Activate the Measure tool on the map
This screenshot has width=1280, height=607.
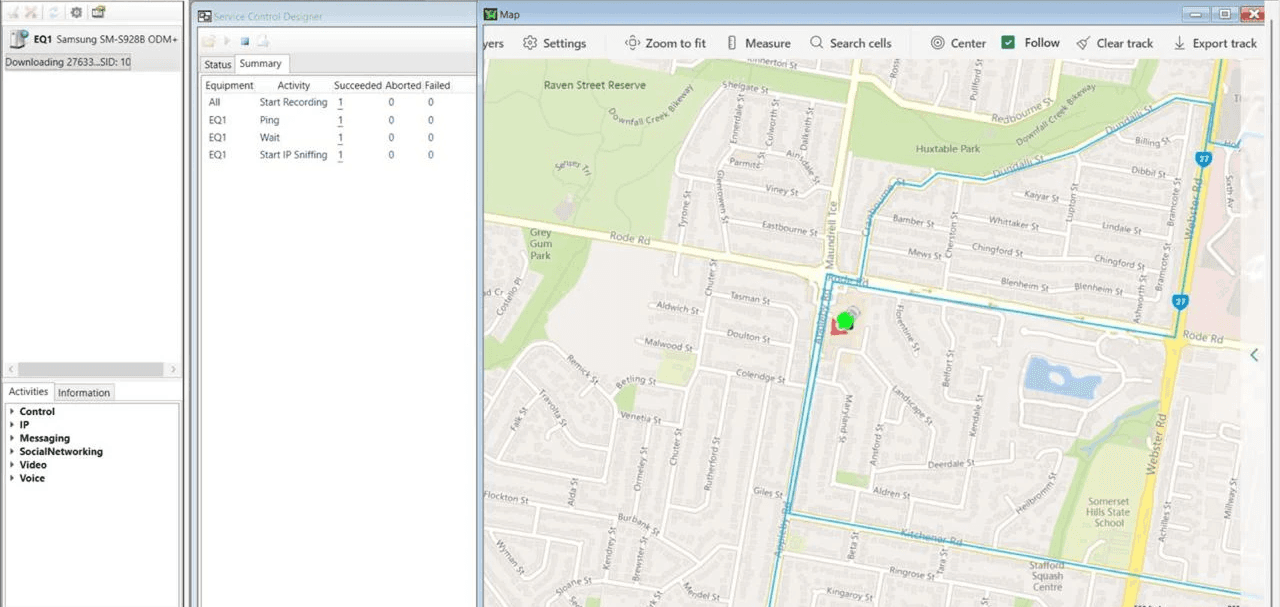[758, 43]
